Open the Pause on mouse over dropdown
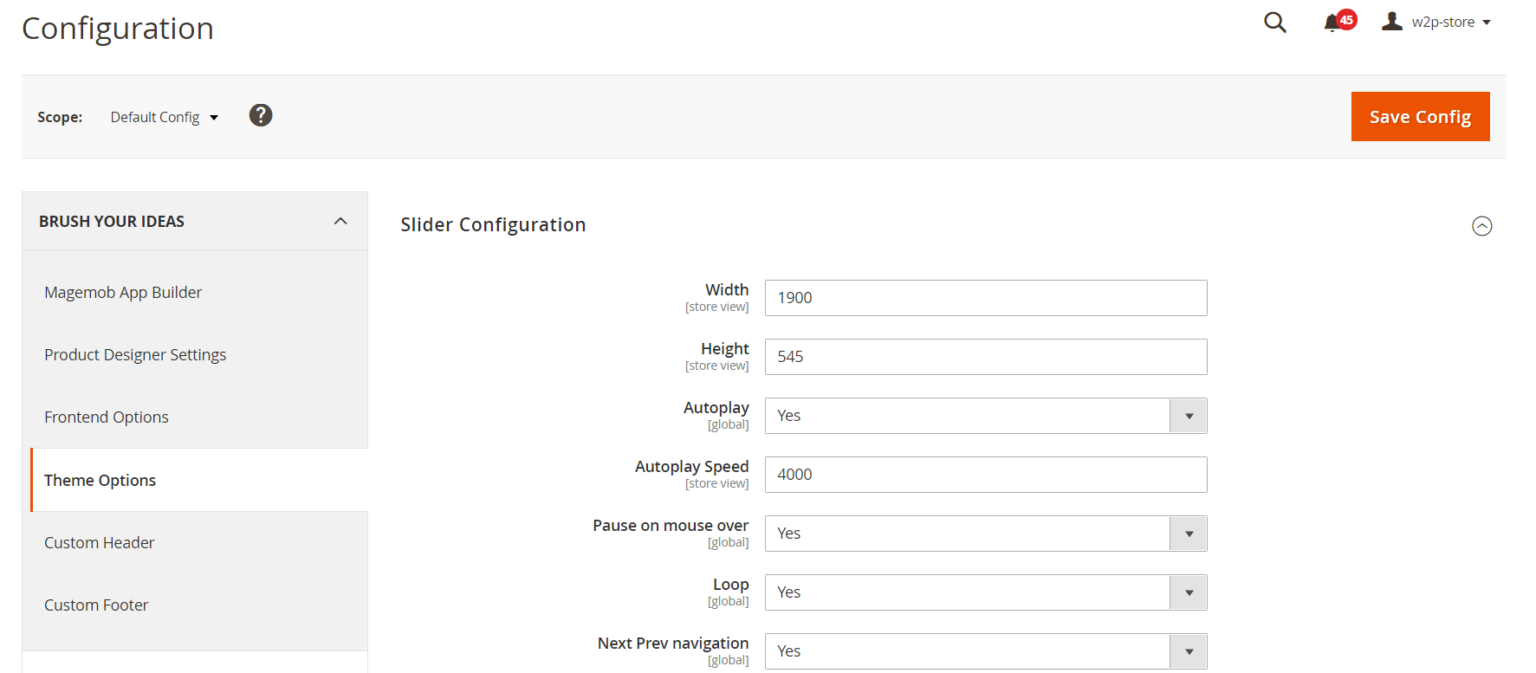This screenshot has height=673, width=1536. (x=1188, y=533)
